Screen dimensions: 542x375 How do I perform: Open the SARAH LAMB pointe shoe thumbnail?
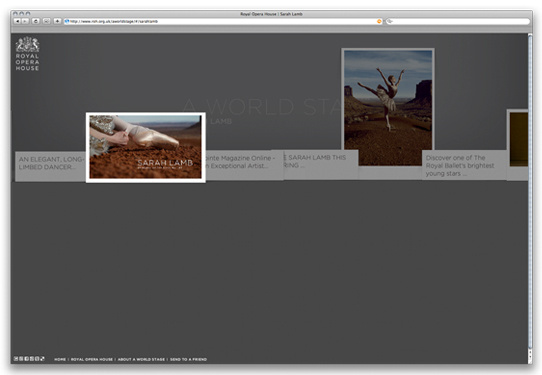[146, 147]
